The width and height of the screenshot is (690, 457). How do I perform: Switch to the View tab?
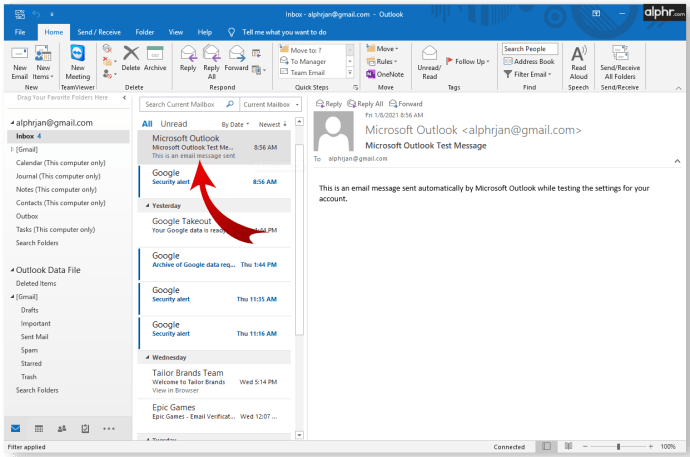[176, 32]
